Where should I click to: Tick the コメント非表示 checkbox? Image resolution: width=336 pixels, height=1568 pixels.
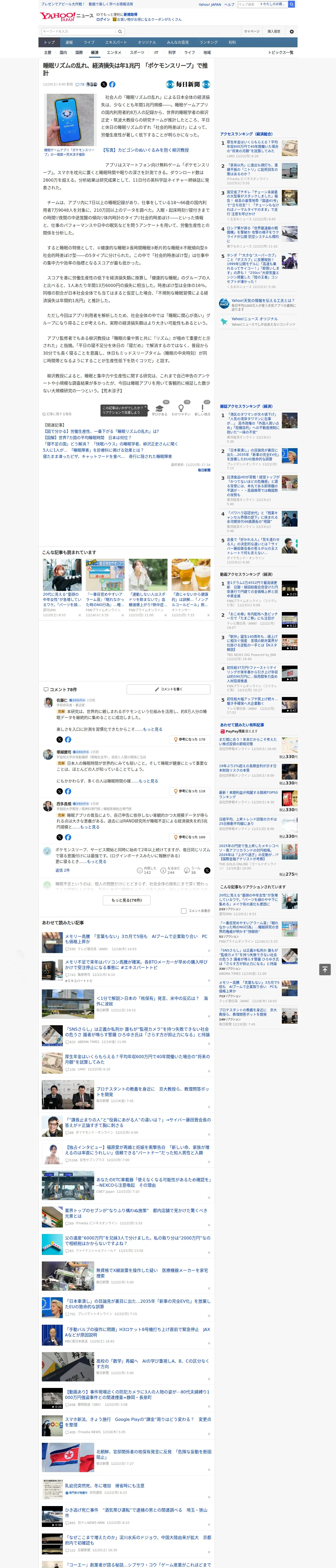click(183, 911)
